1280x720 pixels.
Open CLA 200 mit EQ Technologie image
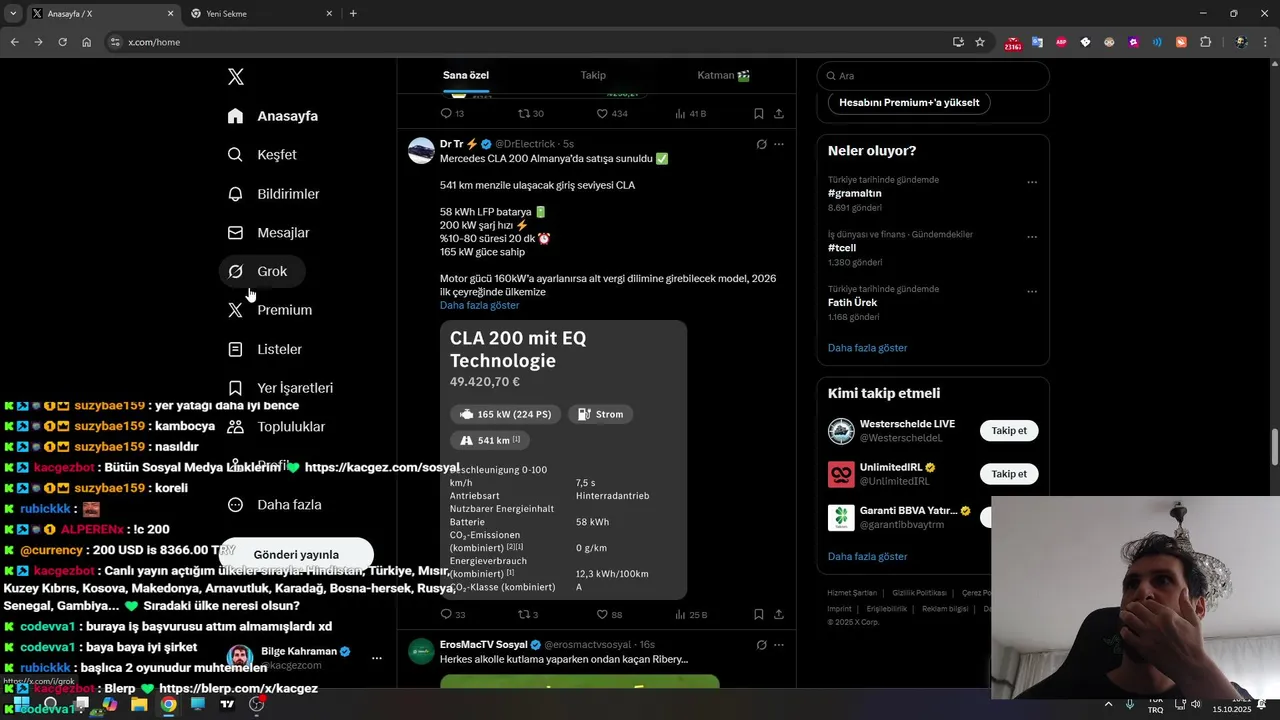pos(563,460)
